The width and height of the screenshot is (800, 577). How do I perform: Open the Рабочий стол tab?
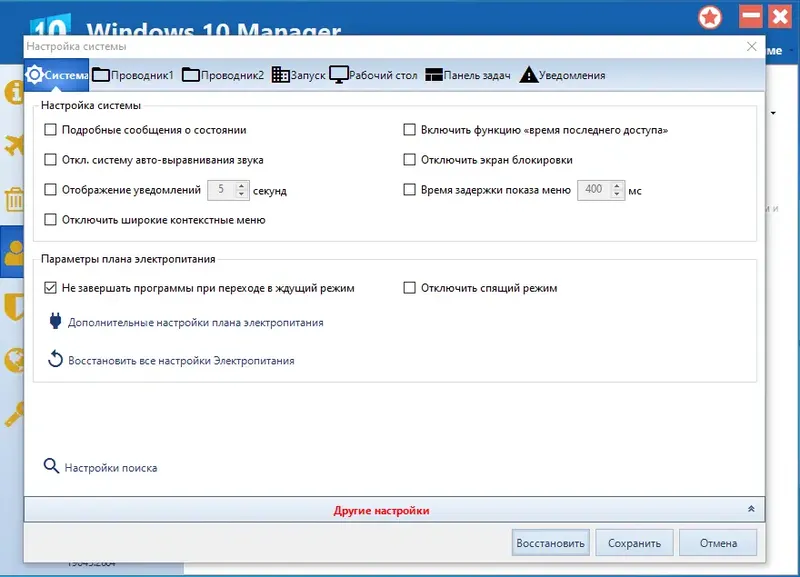point(373,75)
